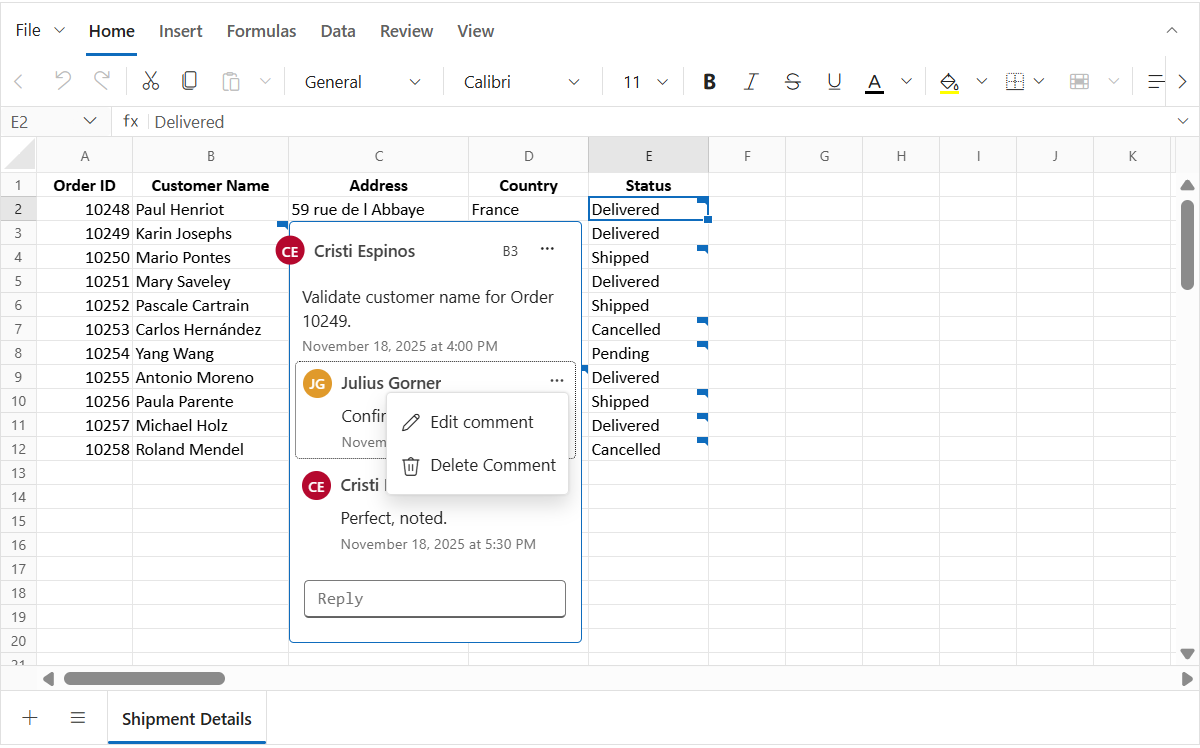Toggle Strikethrough formatting
This screenshot has width=1200, height=748.
pyautogui.click(x=793, y=82)
